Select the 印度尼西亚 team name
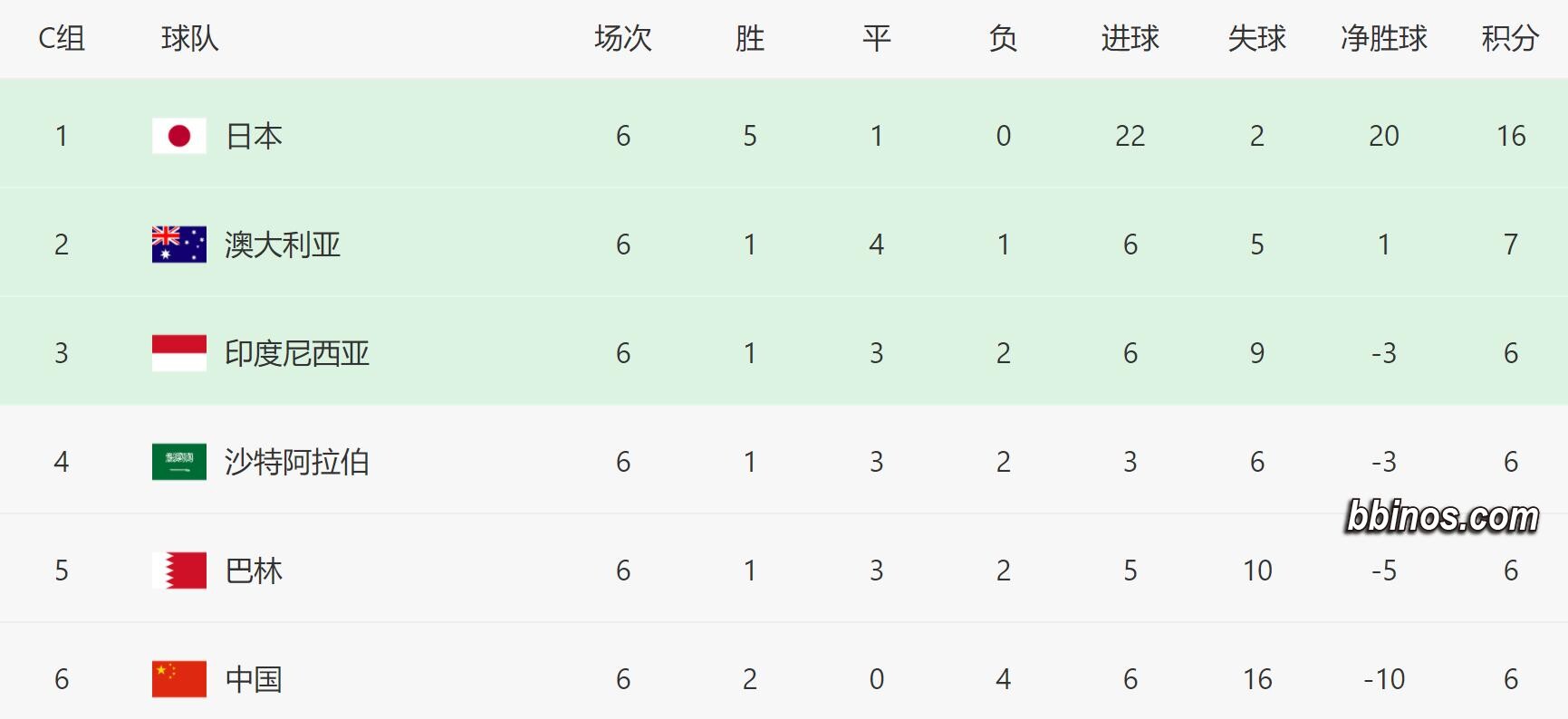 click(x=297, y=353)
